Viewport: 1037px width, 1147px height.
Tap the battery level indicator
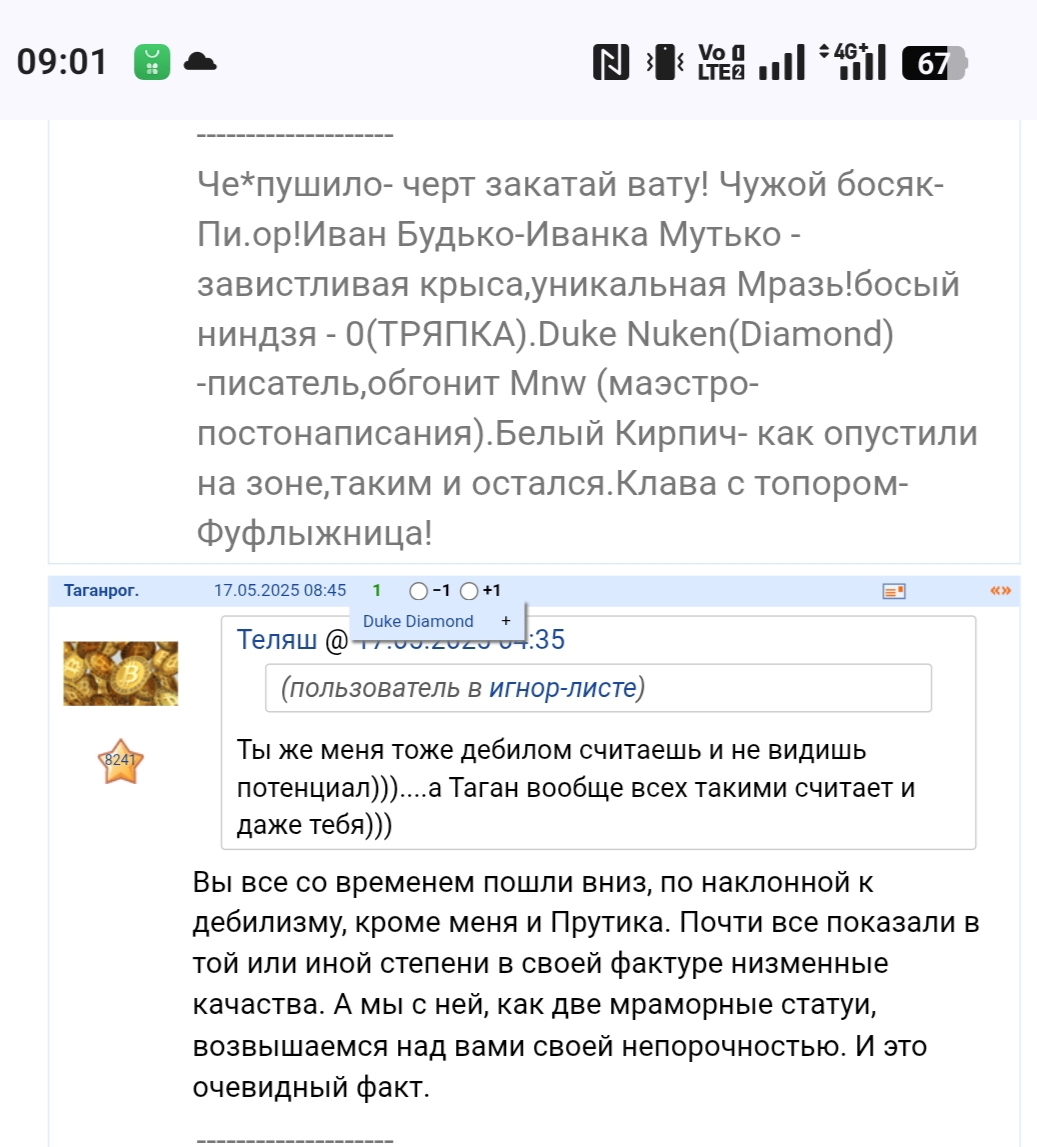[x=934, y=63]
